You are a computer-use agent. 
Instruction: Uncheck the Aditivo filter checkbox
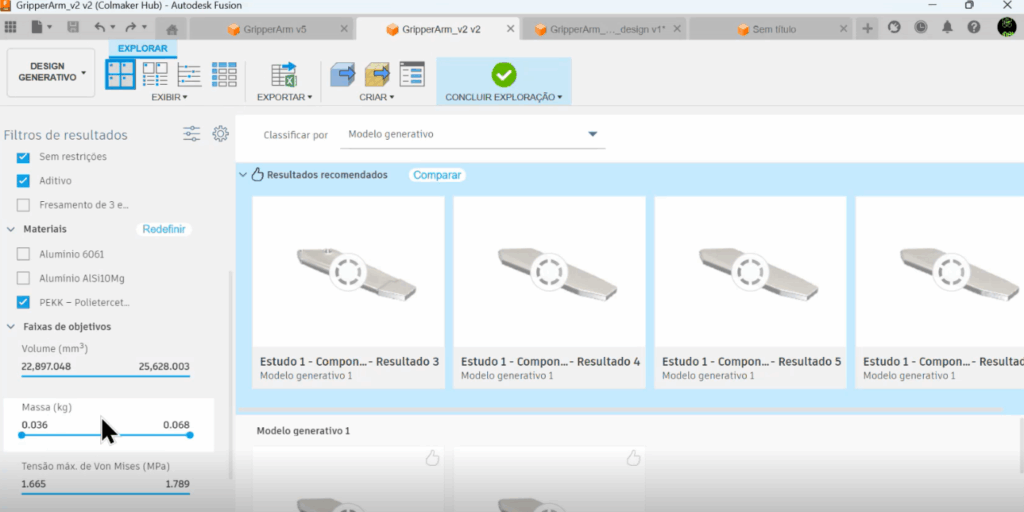pos(24,181)
